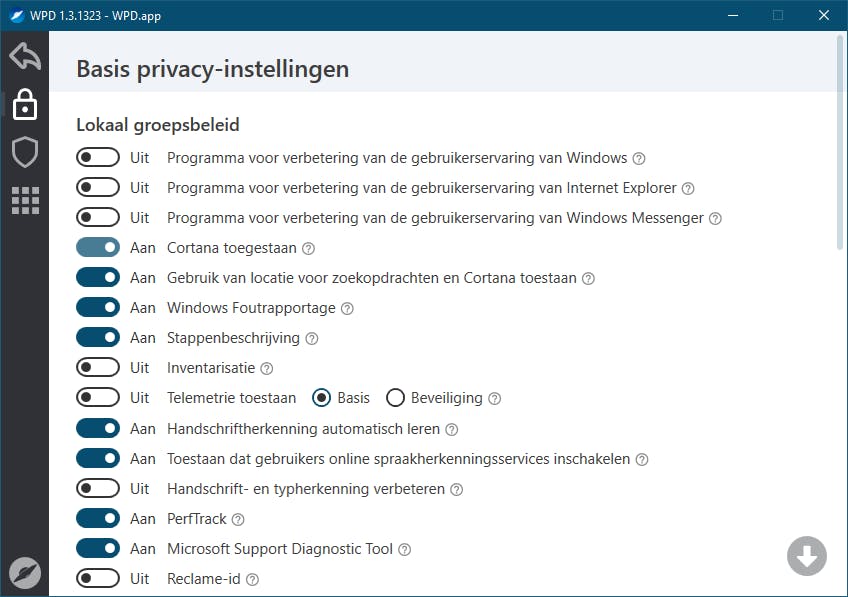Turn off the Stappenbeschrijving toggle
The image size is (848, 597).
pos(97,338)
